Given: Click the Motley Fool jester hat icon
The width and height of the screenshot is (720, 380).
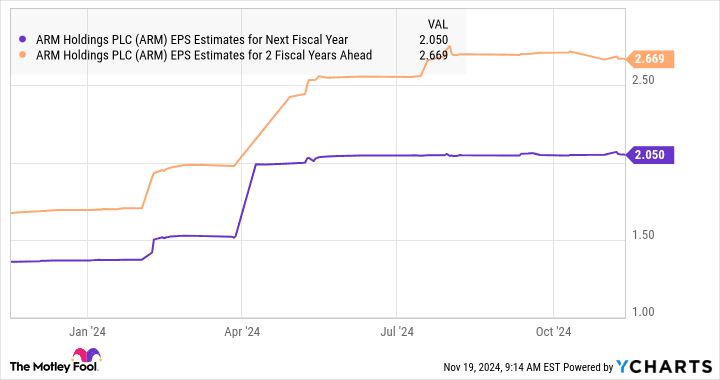Looking at the screenshot, I should point(86,355).
